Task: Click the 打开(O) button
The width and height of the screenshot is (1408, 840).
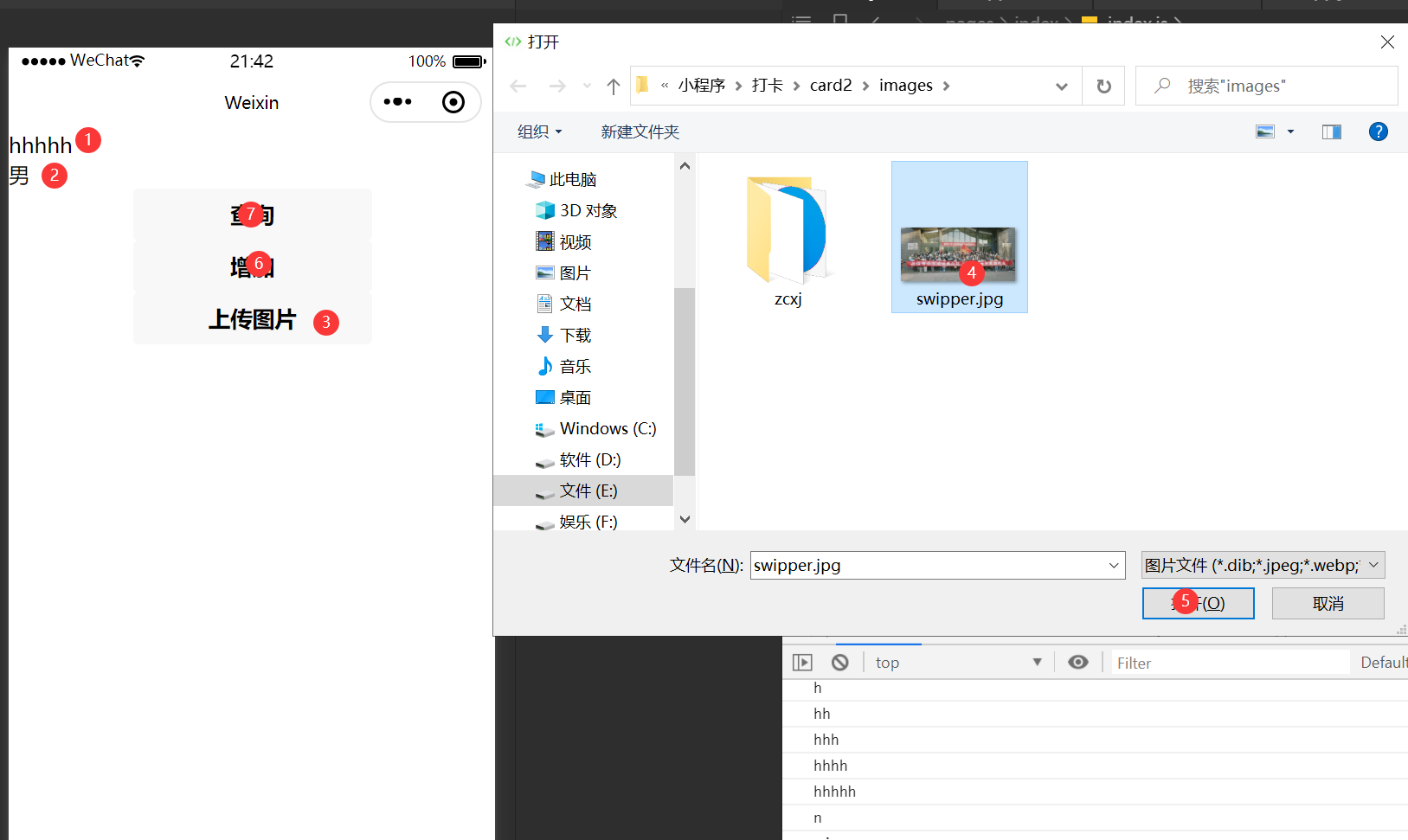Action: tap(1198, 602)
